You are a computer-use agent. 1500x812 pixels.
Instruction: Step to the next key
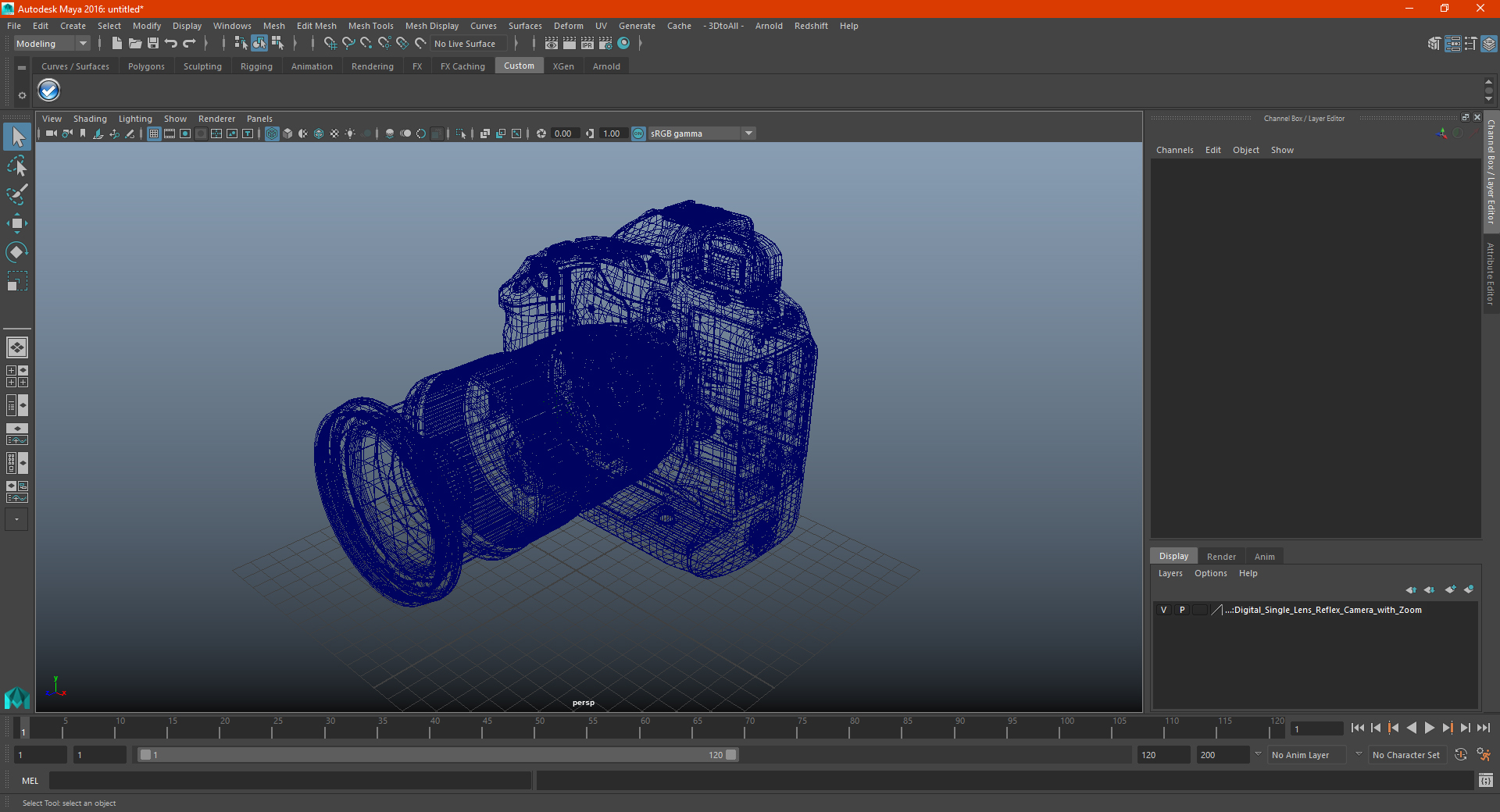[x=1447, y=728]
